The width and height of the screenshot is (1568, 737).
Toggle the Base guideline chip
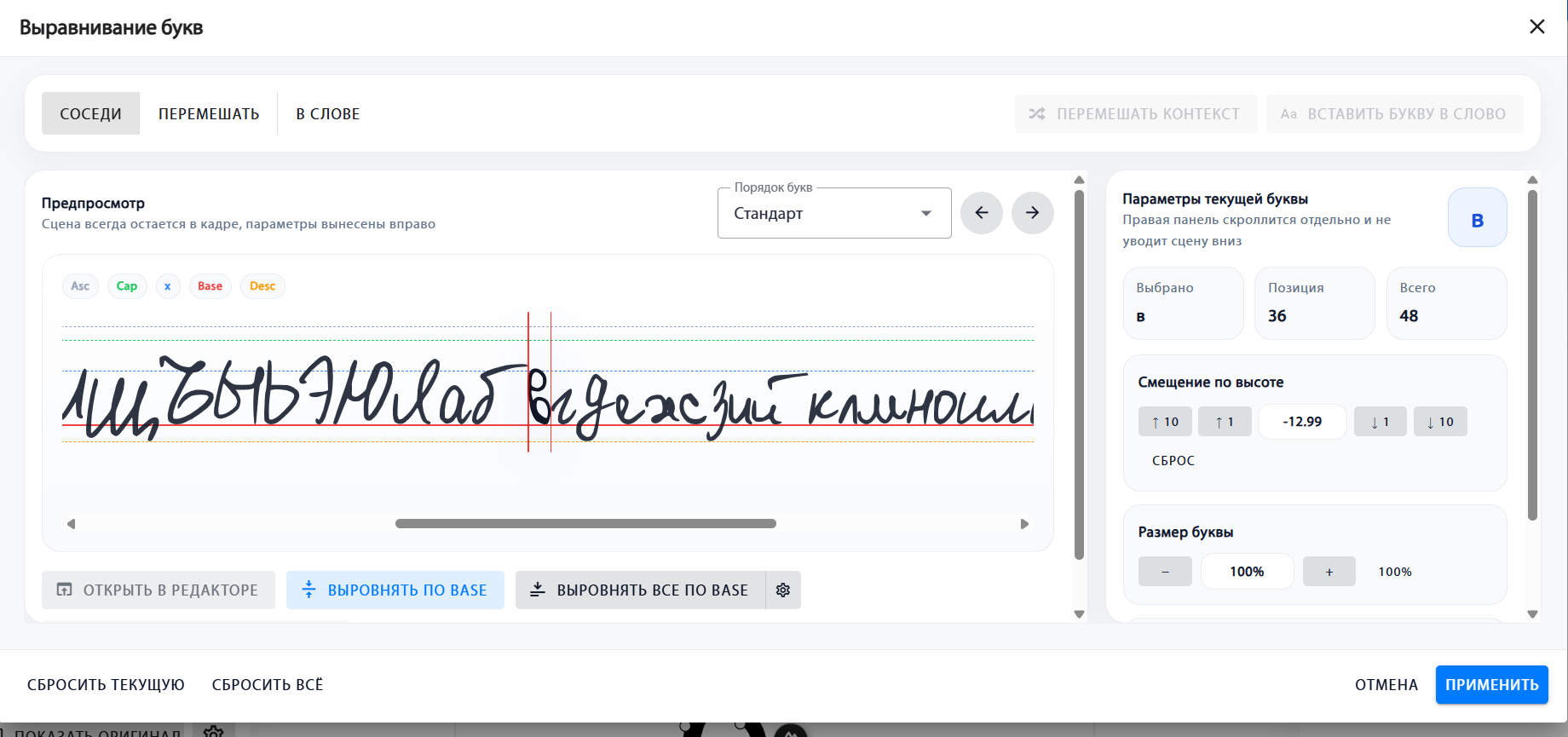(210, 286)
